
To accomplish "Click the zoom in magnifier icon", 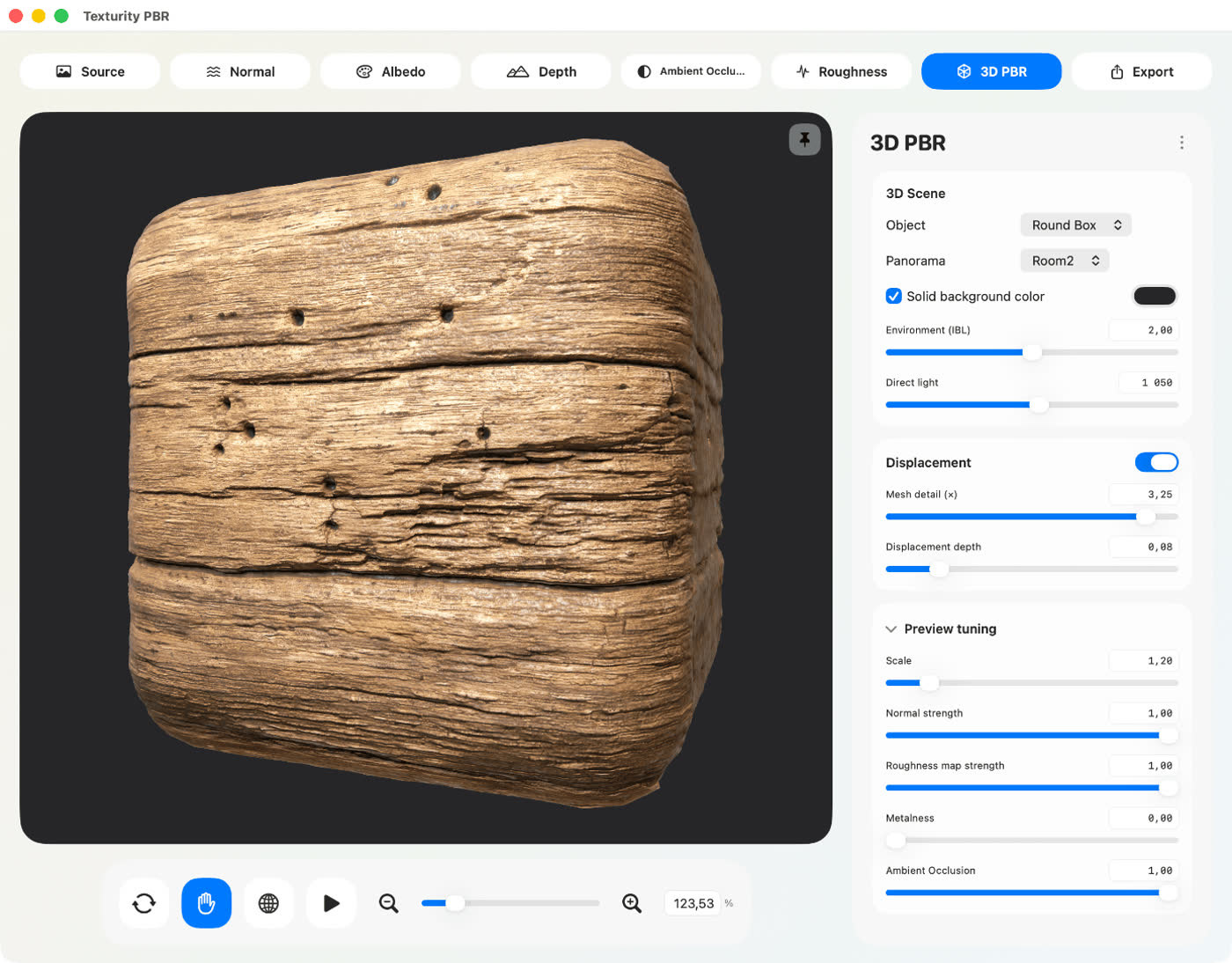I will [632, 903].
